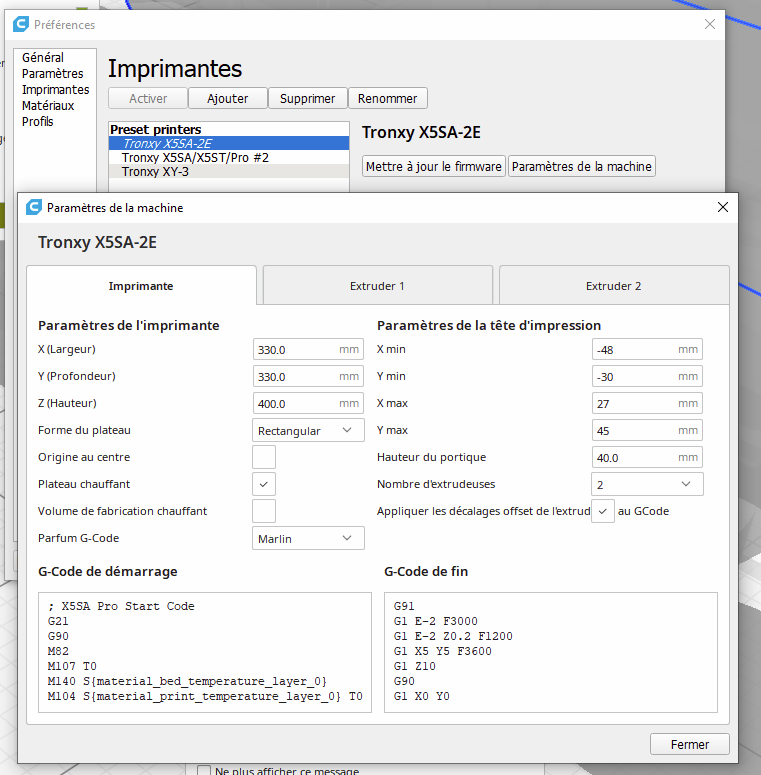Click the Fermer button

coord(690,744)
